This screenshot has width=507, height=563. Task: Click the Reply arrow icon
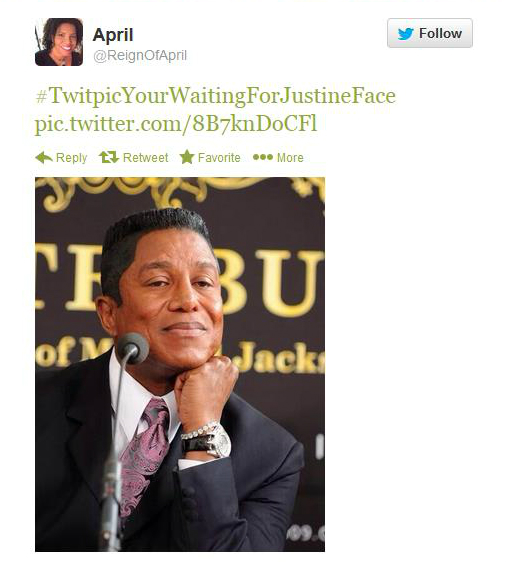(x=44, y=157)
